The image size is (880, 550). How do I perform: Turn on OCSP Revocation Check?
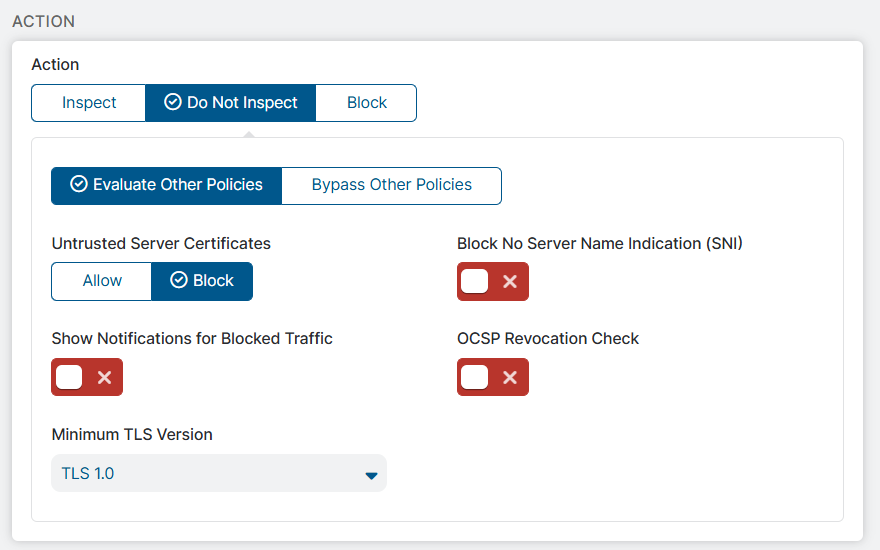pyautogui.click(x=493, y=377)
